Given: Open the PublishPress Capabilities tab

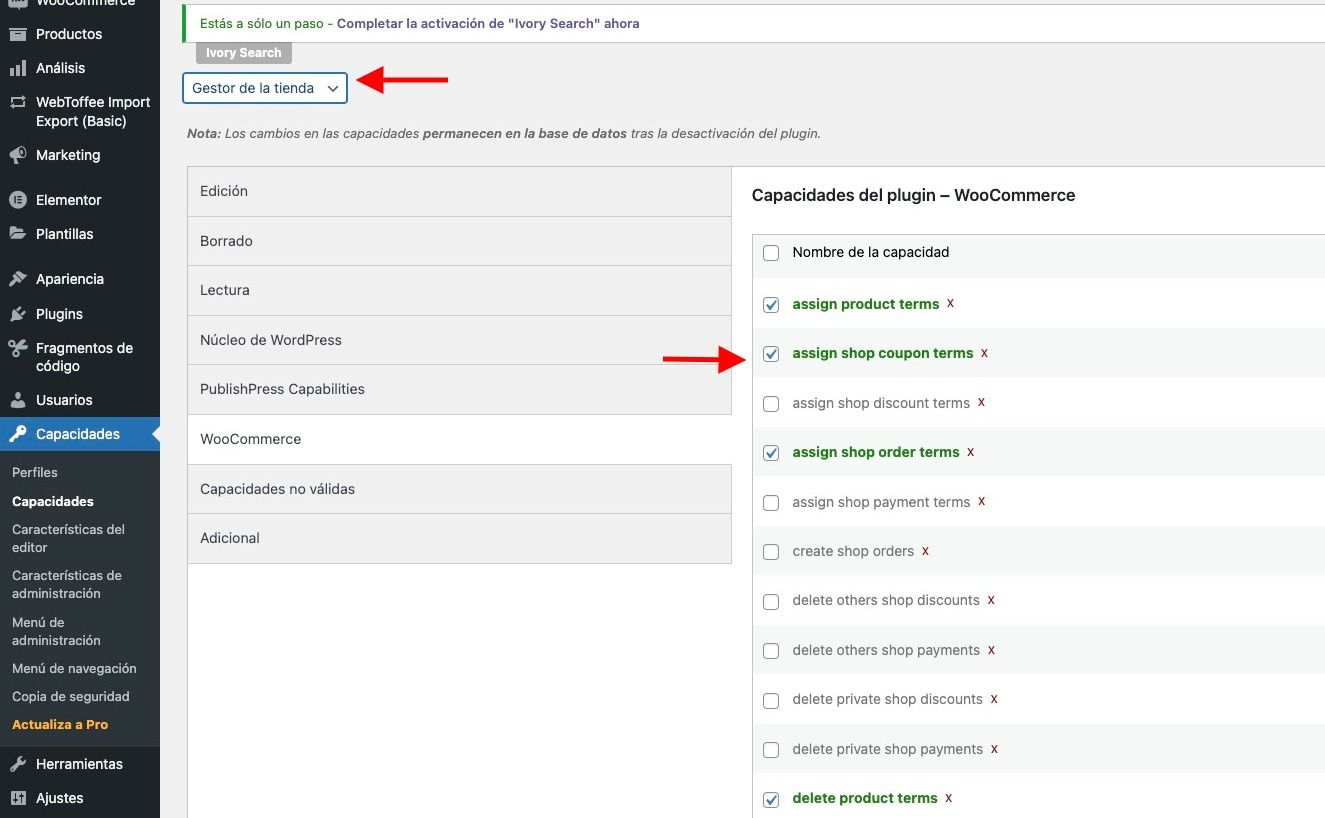Looking at the screenshot, I should [x=460, y=389].
